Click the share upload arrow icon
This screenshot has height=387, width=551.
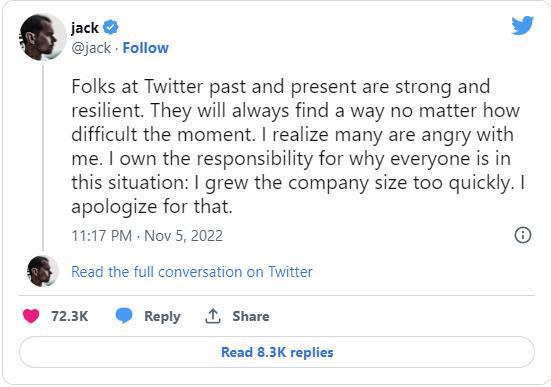213,316
